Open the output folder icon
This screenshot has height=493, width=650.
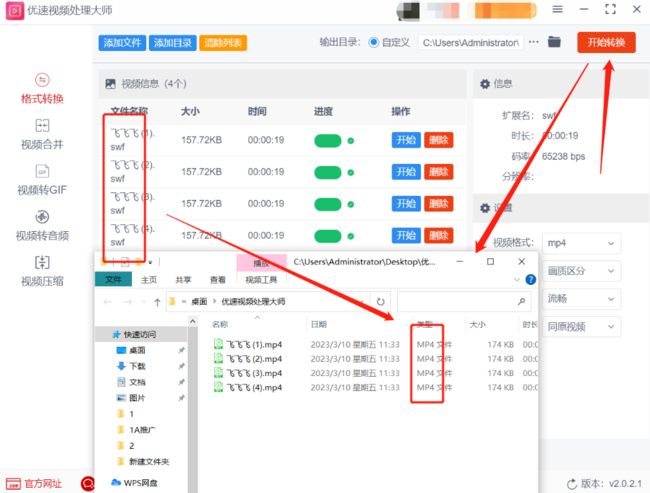coord(554,42)
